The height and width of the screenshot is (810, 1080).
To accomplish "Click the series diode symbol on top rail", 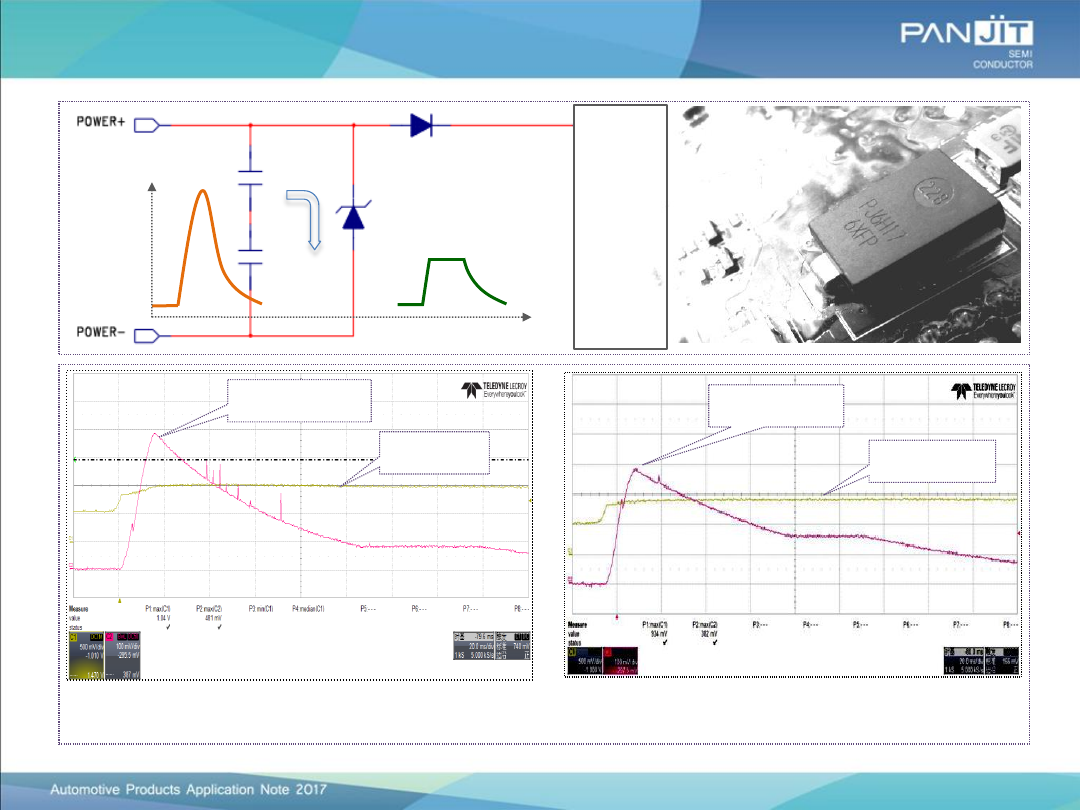I will pos(420,125).
